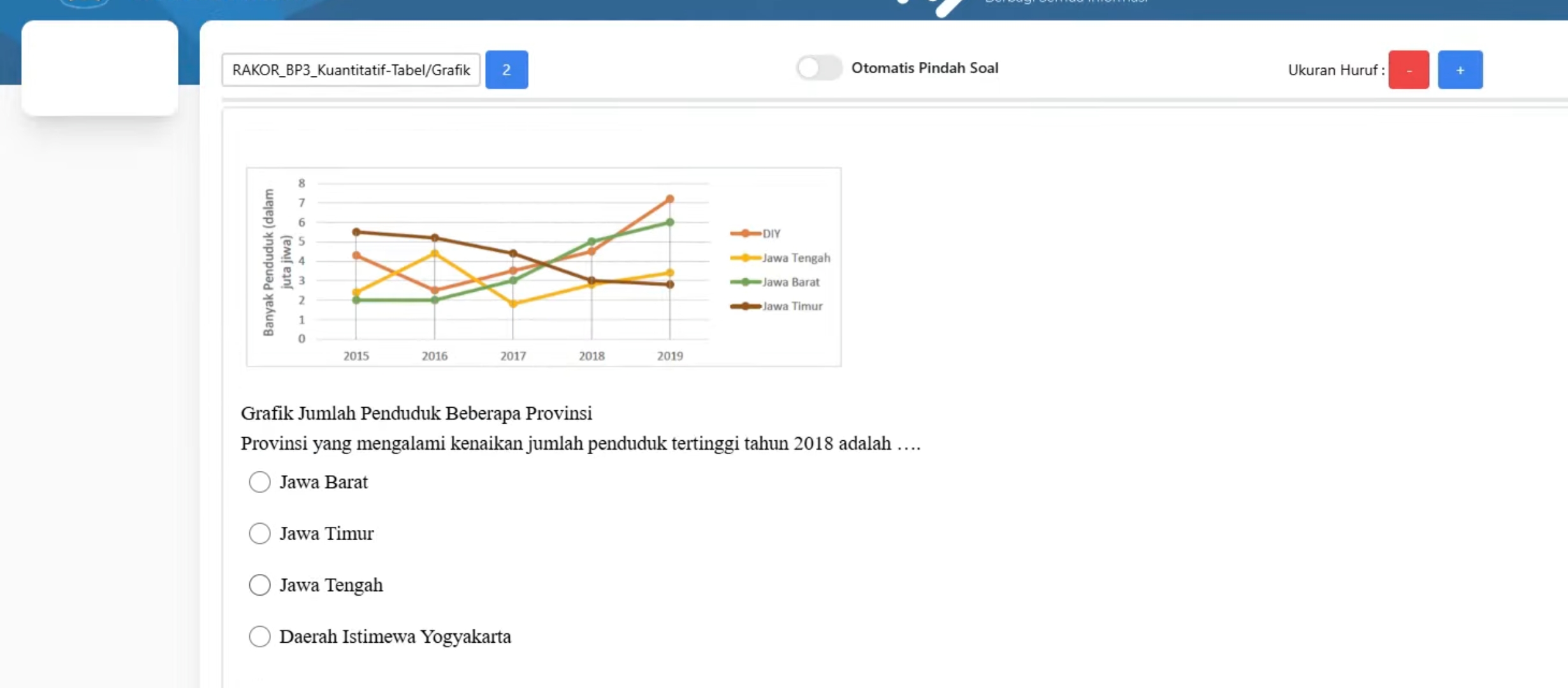The width and height of the screenshot is (1568, 688).
Task: Toggle the Otomatis Pindah Soal switch
Action: 819,68
